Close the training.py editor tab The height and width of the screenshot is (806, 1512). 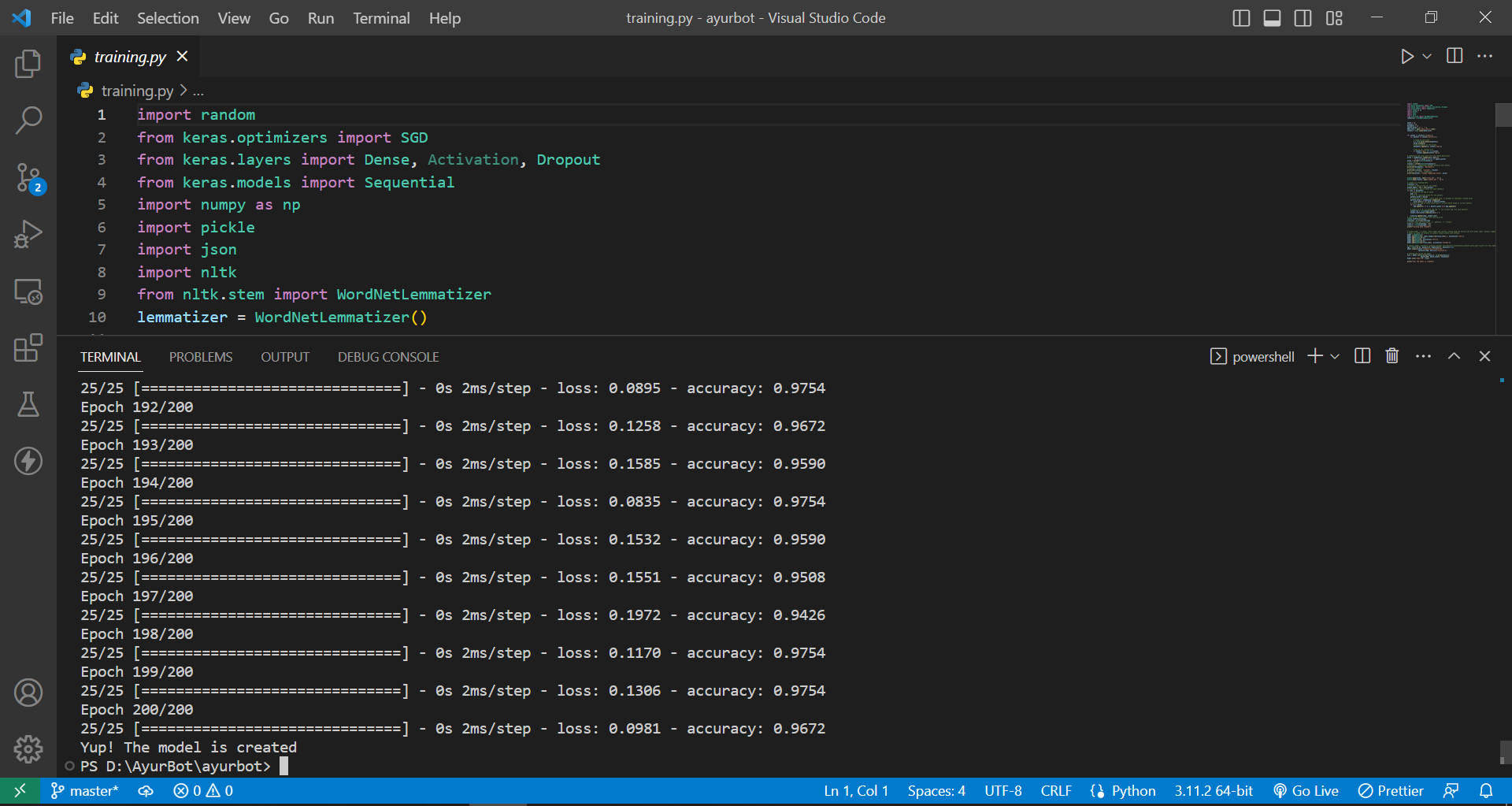pyautogui.click(x=183, y=56)
